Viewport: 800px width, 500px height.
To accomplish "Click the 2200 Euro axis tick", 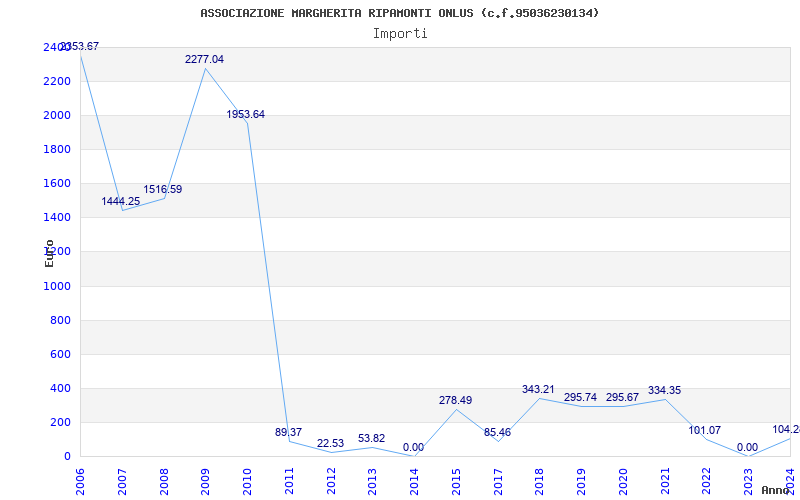I will click(58, 81).
